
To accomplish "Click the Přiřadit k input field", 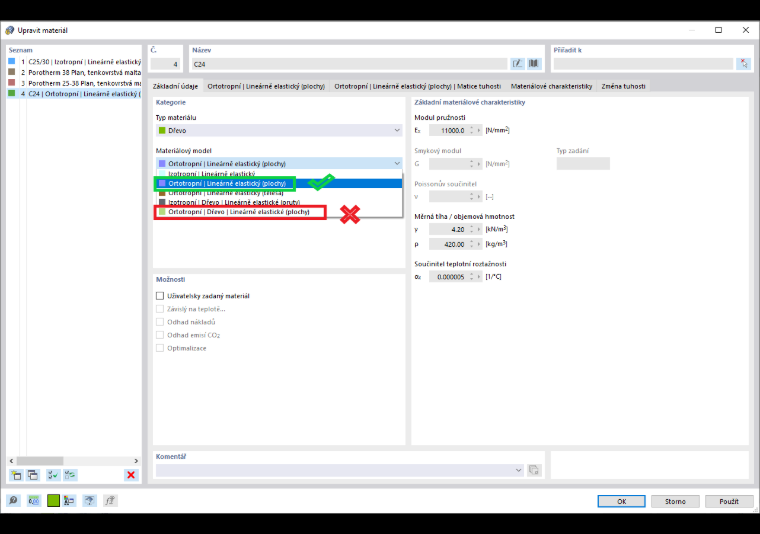I will point(643,64).
